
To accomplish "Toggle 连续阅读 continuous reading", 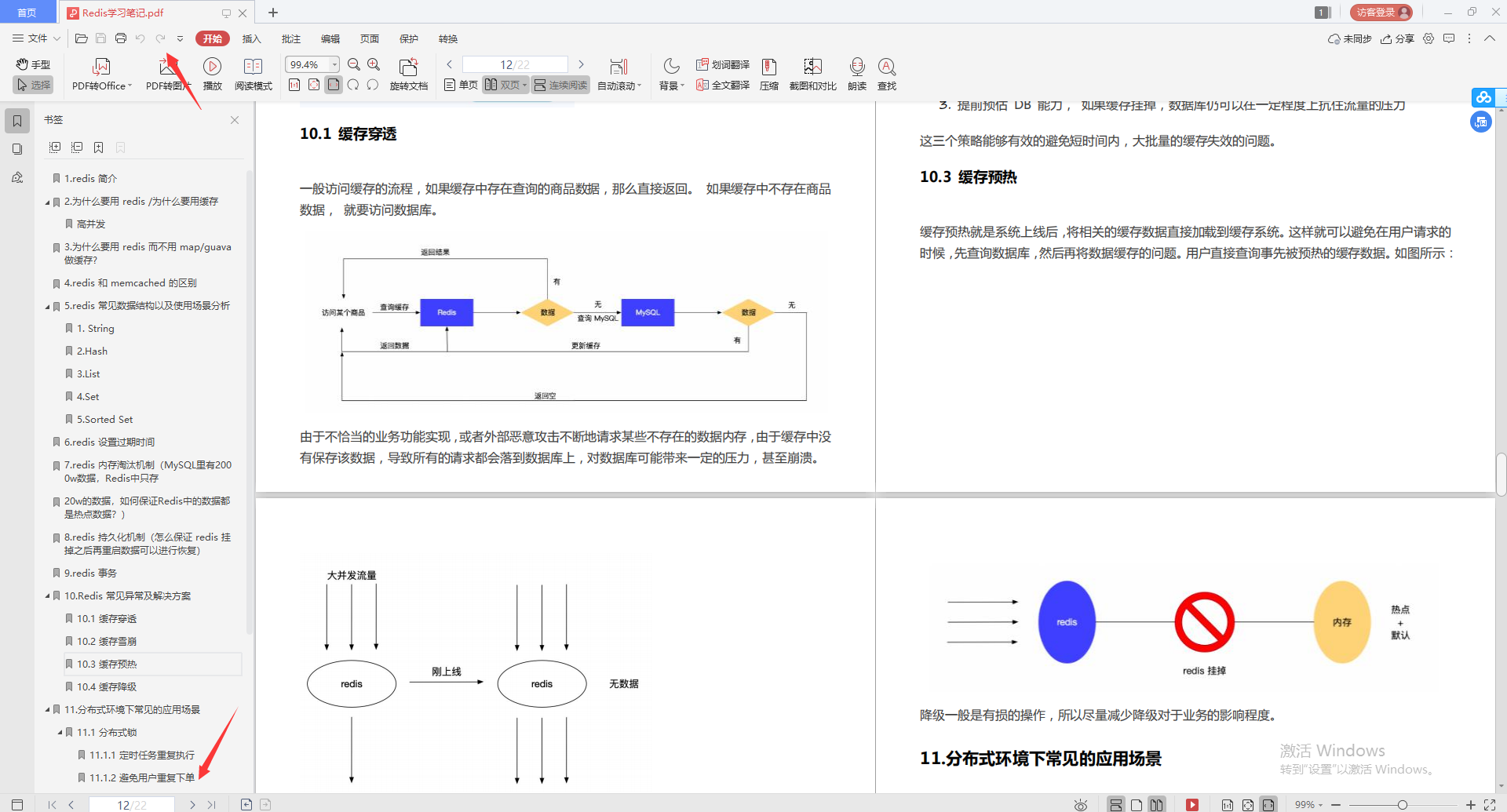I will [x=560, y=85].
